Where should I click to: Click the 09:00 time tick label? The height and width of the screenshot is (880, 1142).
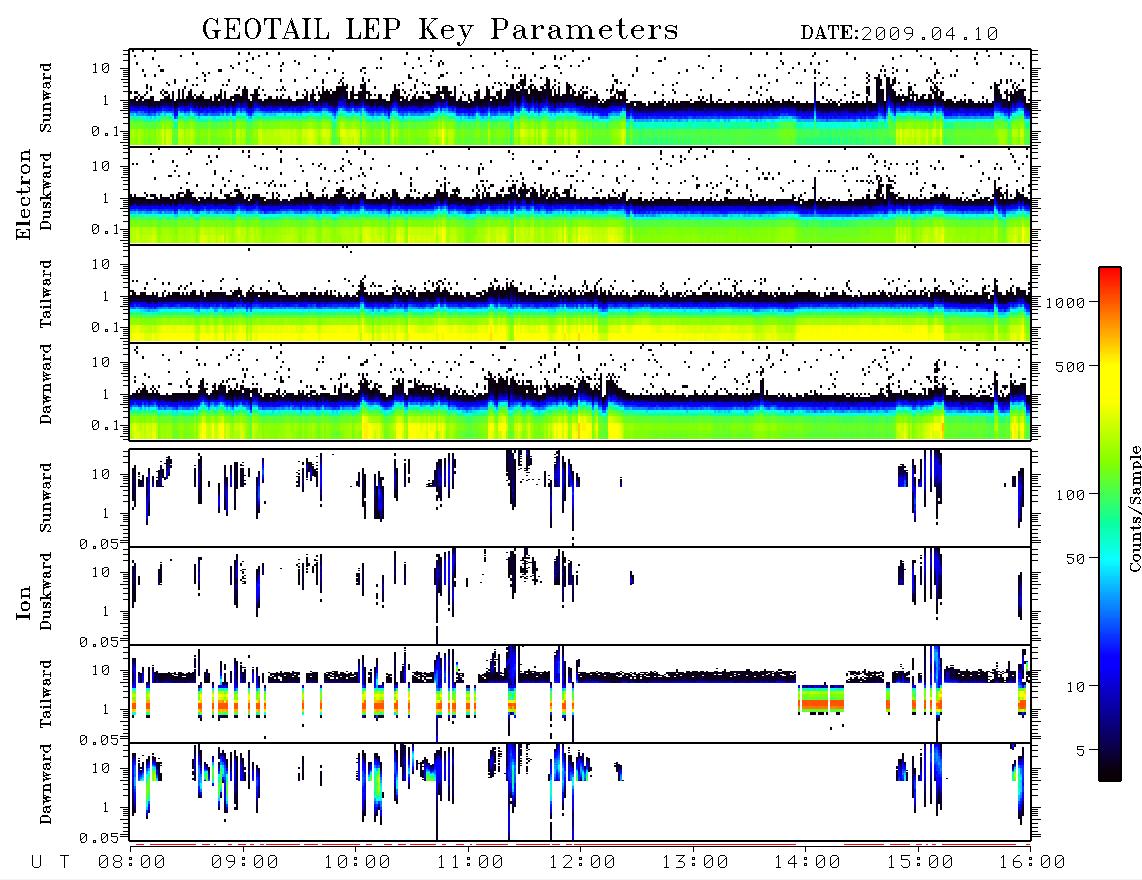245,862
